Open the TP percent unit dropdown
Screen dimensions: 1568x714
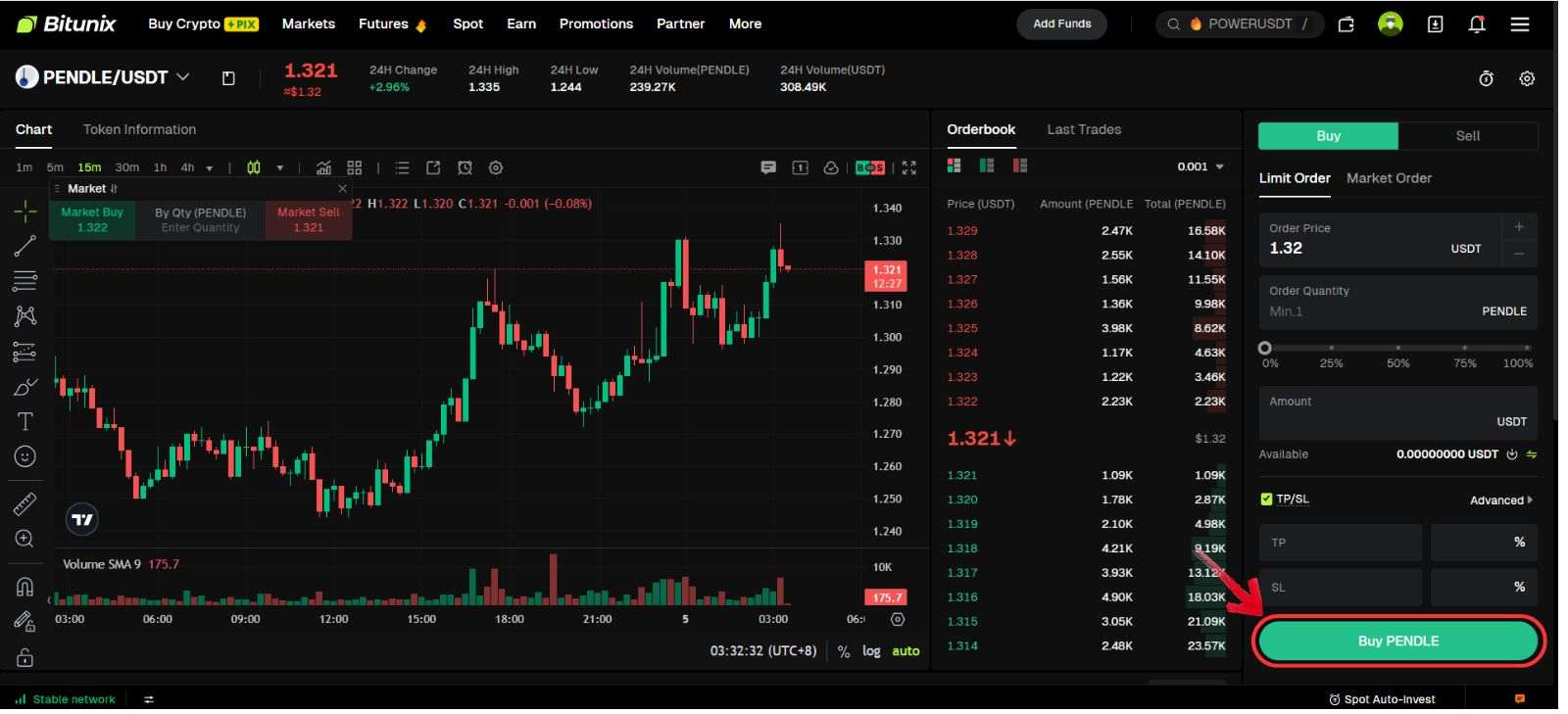pos(1483,543)
